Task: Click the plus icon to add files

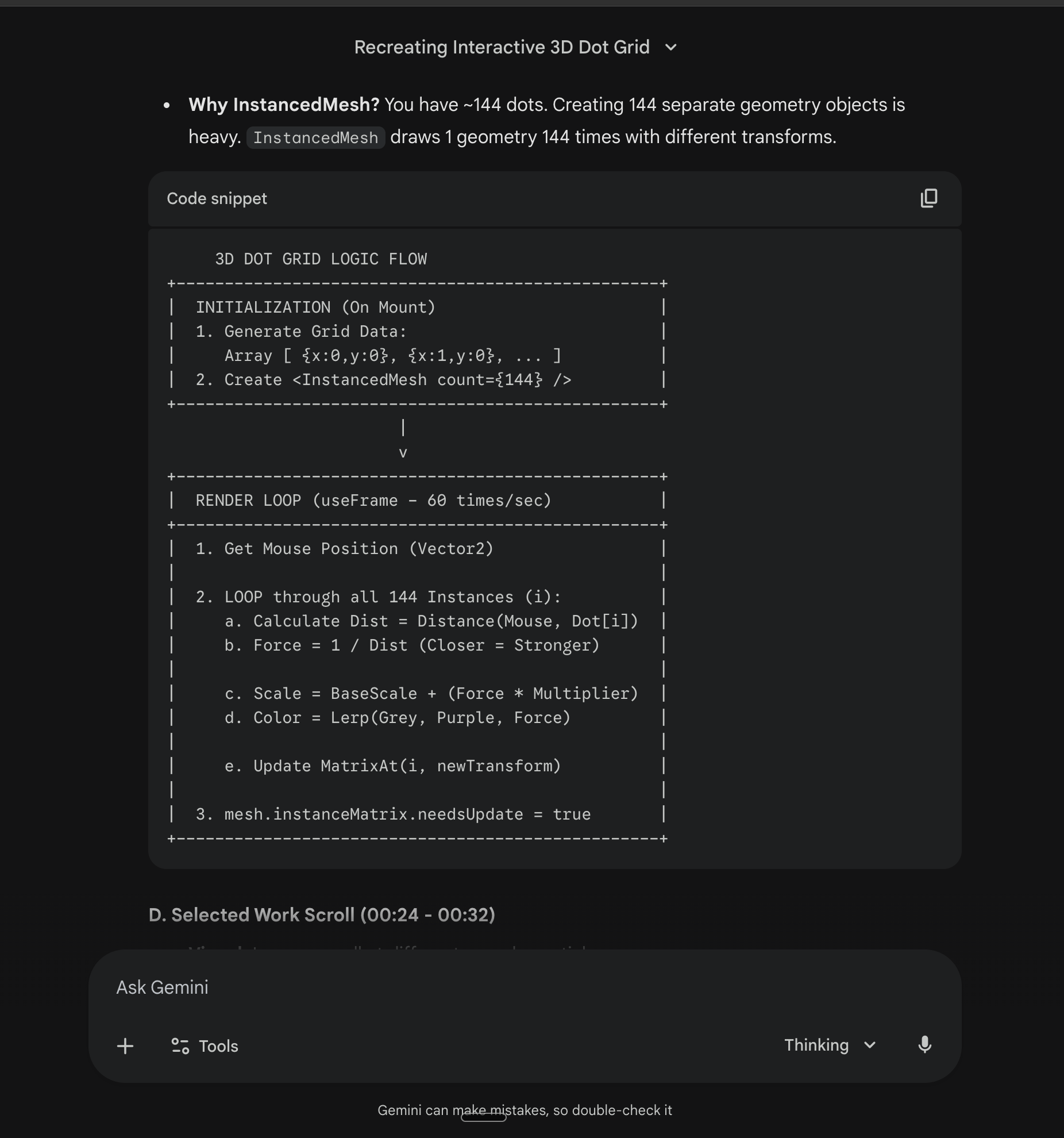Action: point(125,1045)
